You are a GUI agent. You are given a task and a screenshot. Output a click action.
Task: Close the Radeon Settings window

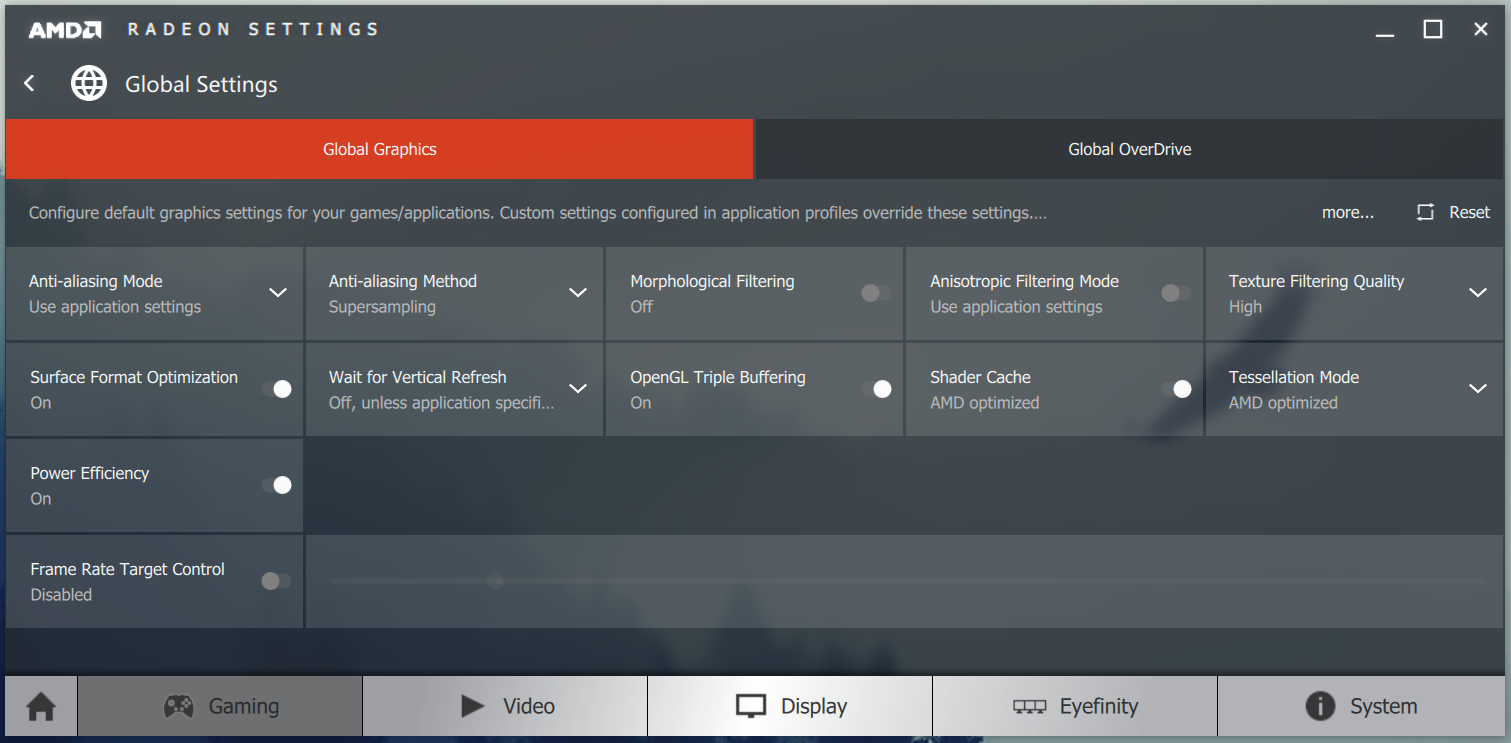[x=1481, y=30]
